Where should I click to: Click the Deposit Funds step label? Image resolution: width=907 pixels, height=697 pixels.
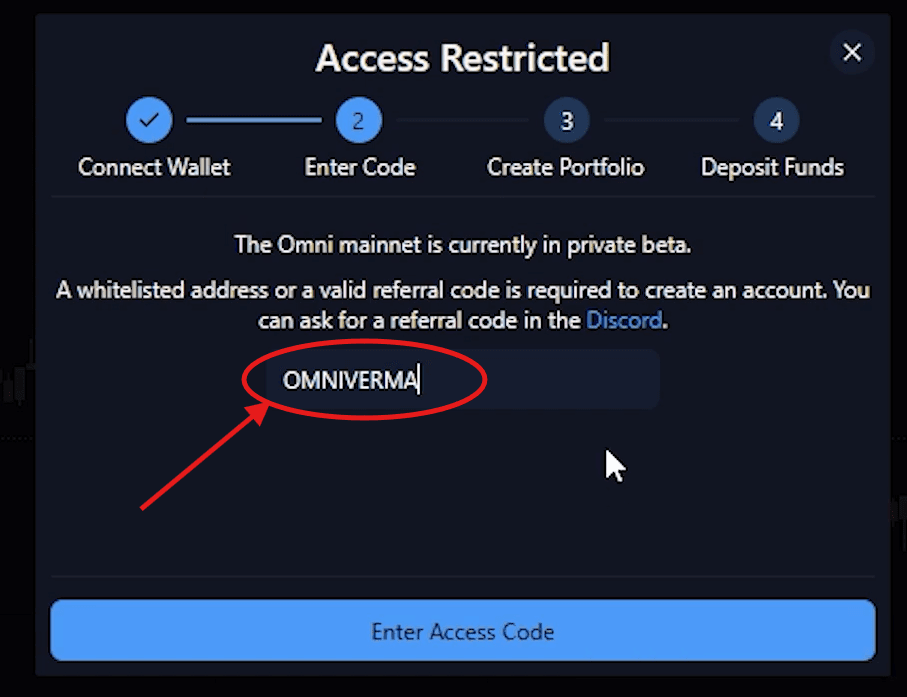[771, 167]
